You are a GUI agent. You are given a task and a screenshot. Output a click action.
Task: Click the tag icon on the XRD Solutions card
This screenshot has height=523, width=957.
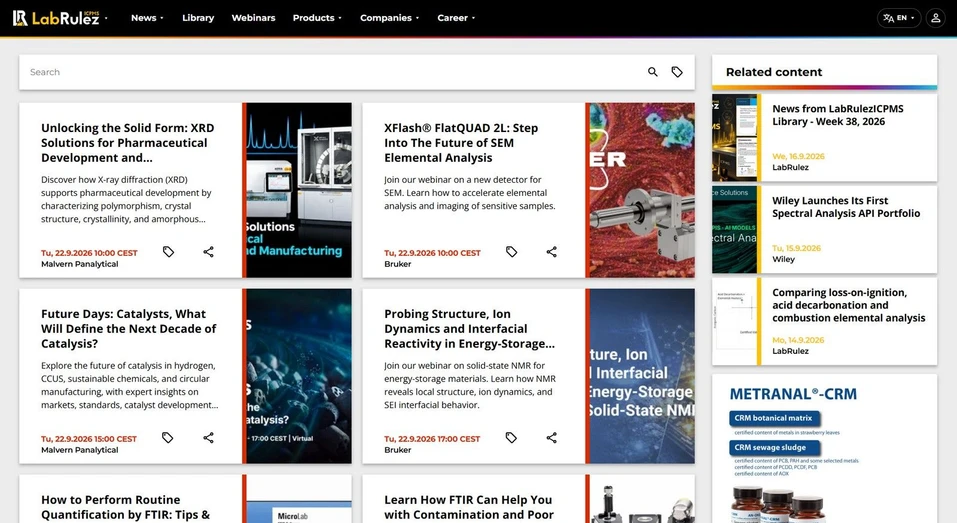[168, 251]
